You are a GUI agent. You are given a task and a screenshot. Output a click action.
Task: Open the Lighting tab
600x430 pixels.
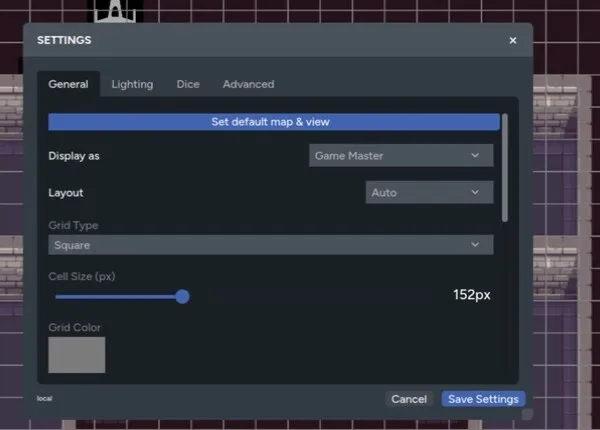click(132, 84)
